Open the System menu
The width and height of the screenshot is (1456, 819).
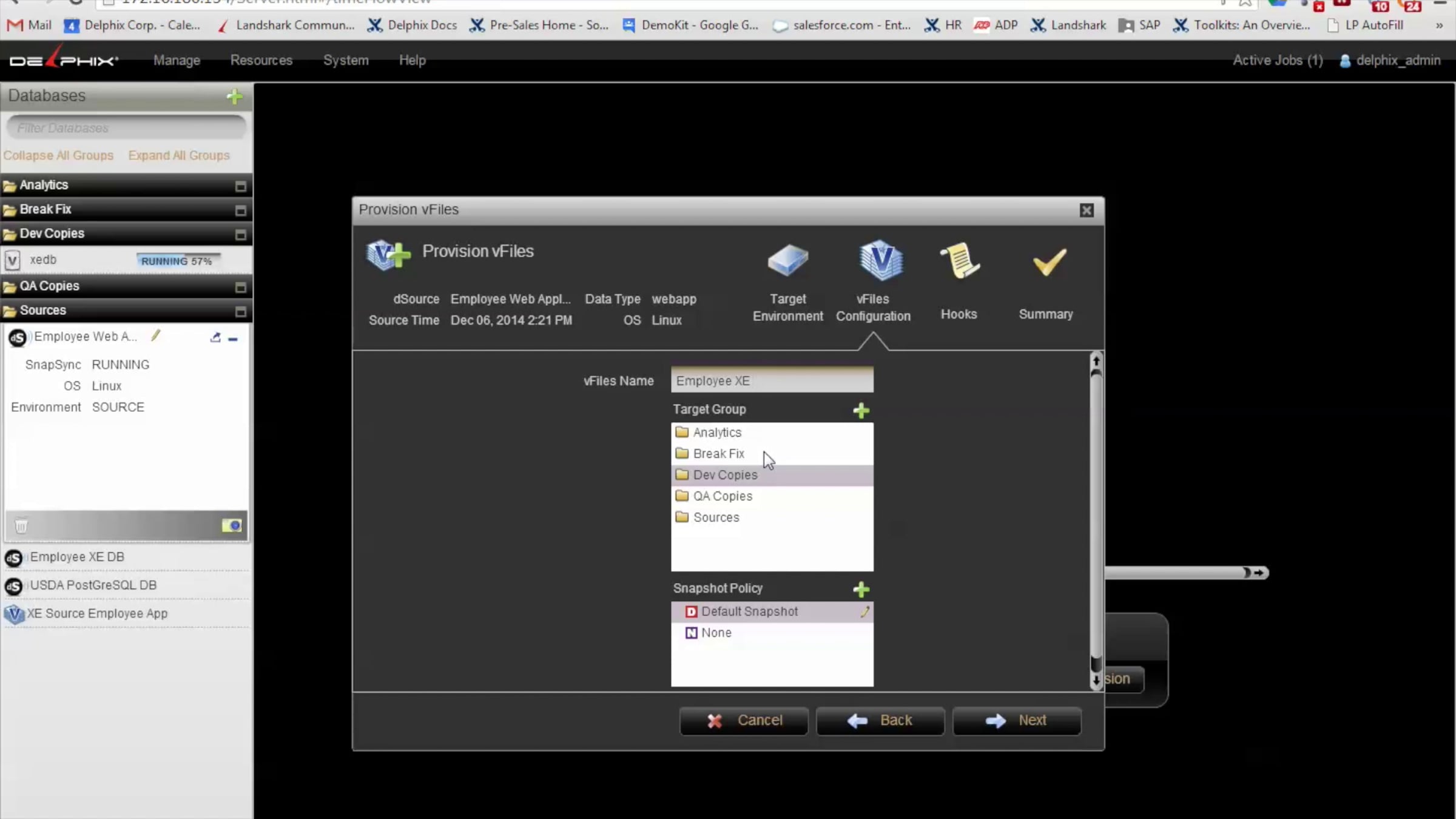346,60
